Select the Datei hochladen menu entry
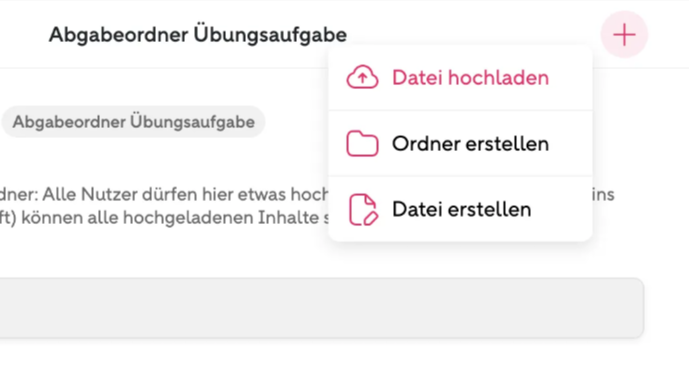Image resolution: width=689 pixels, height=376 pixels. point(460,78)
